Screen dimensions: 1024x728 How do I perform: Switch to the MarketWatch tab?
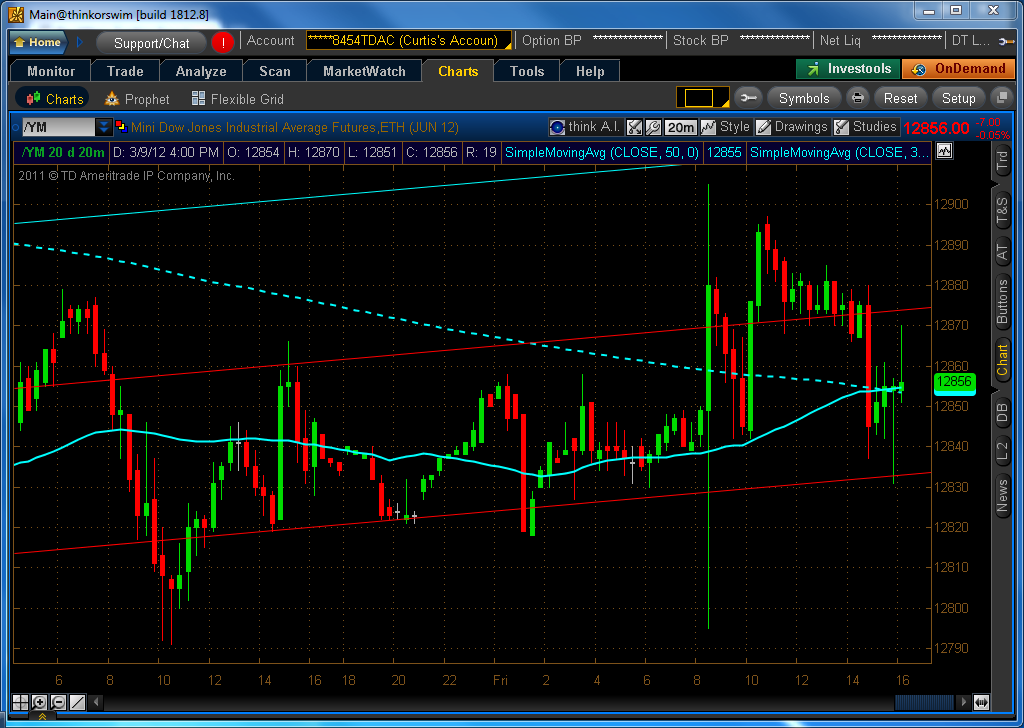point(364,71)
